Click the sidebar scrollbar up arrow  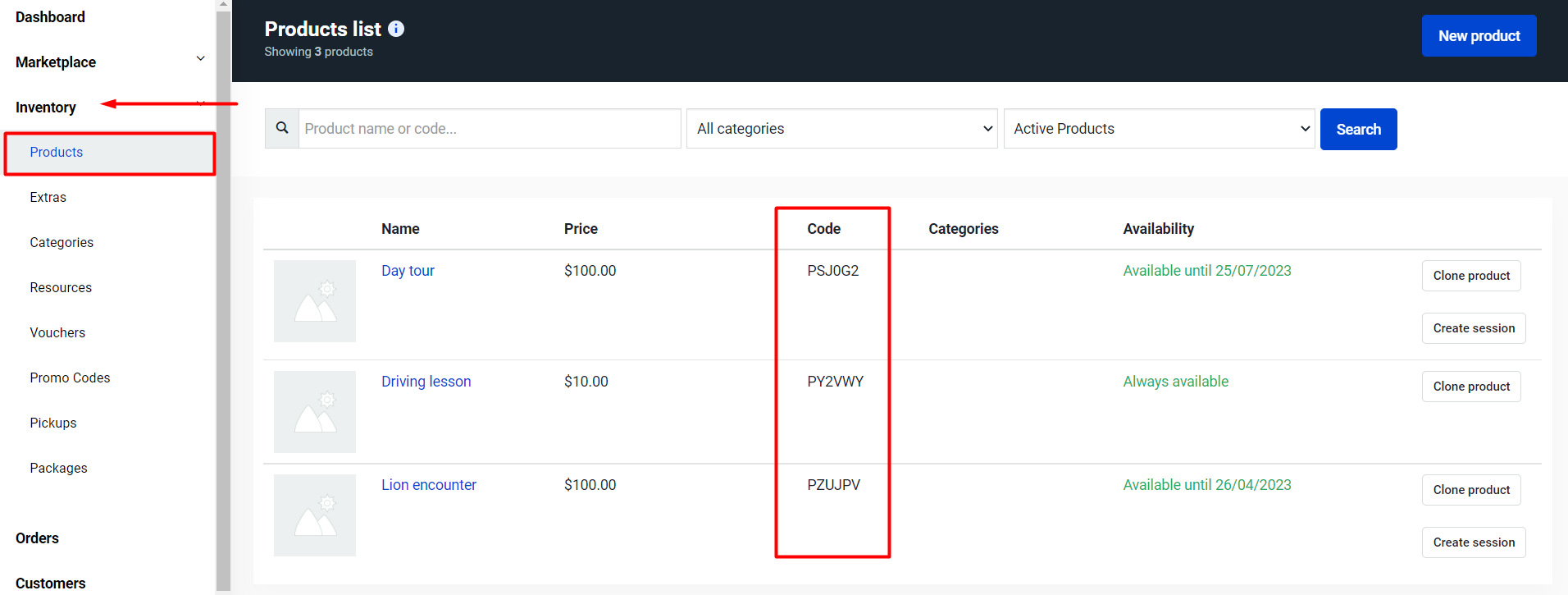[223, 5]
